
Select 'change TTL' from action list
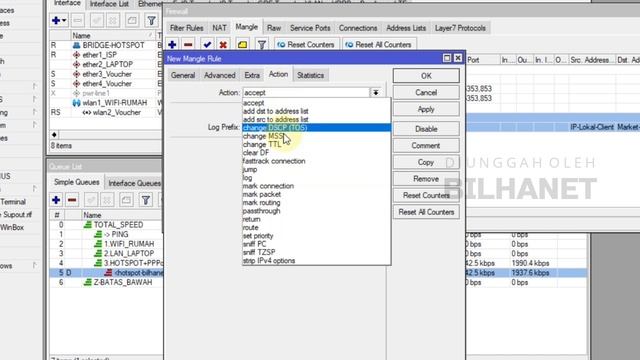pyautogui.click(x=316, y=144)
